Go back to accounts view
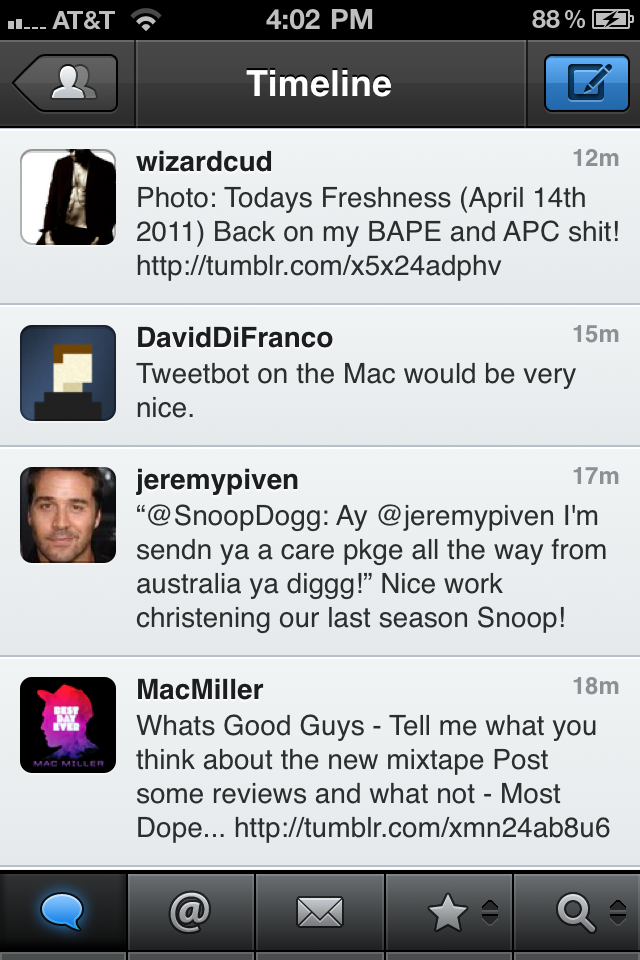640x960 pixels. coord(66,83)
